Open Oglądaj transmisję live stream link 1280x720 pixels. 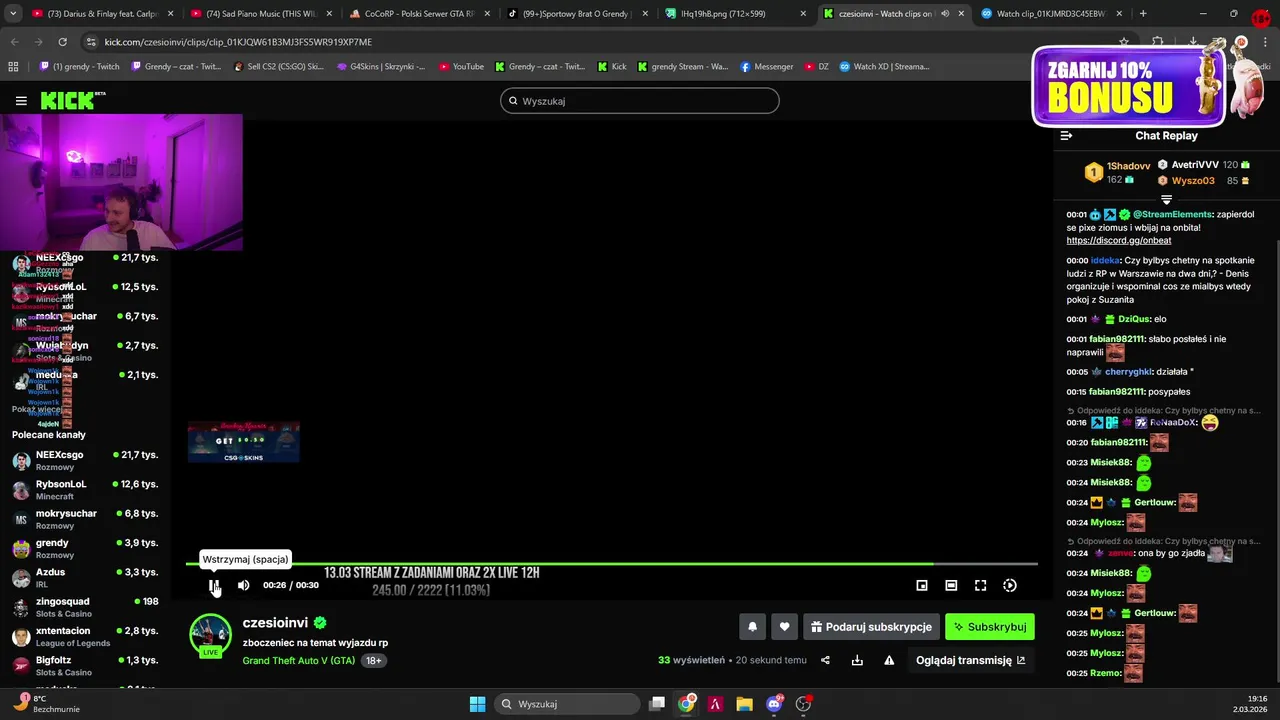(x=971, y=660)
